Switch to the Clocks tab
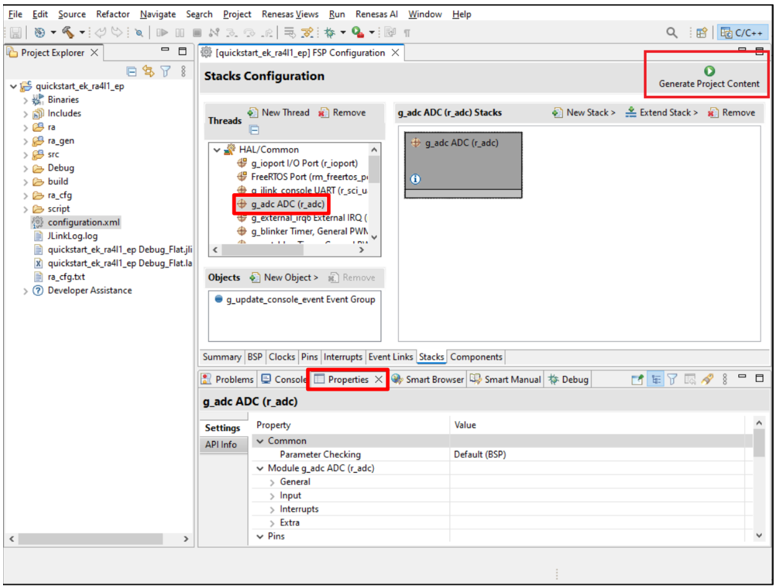Image resolution: width=778 pixels, height=588 pixels. click(282, 357)
